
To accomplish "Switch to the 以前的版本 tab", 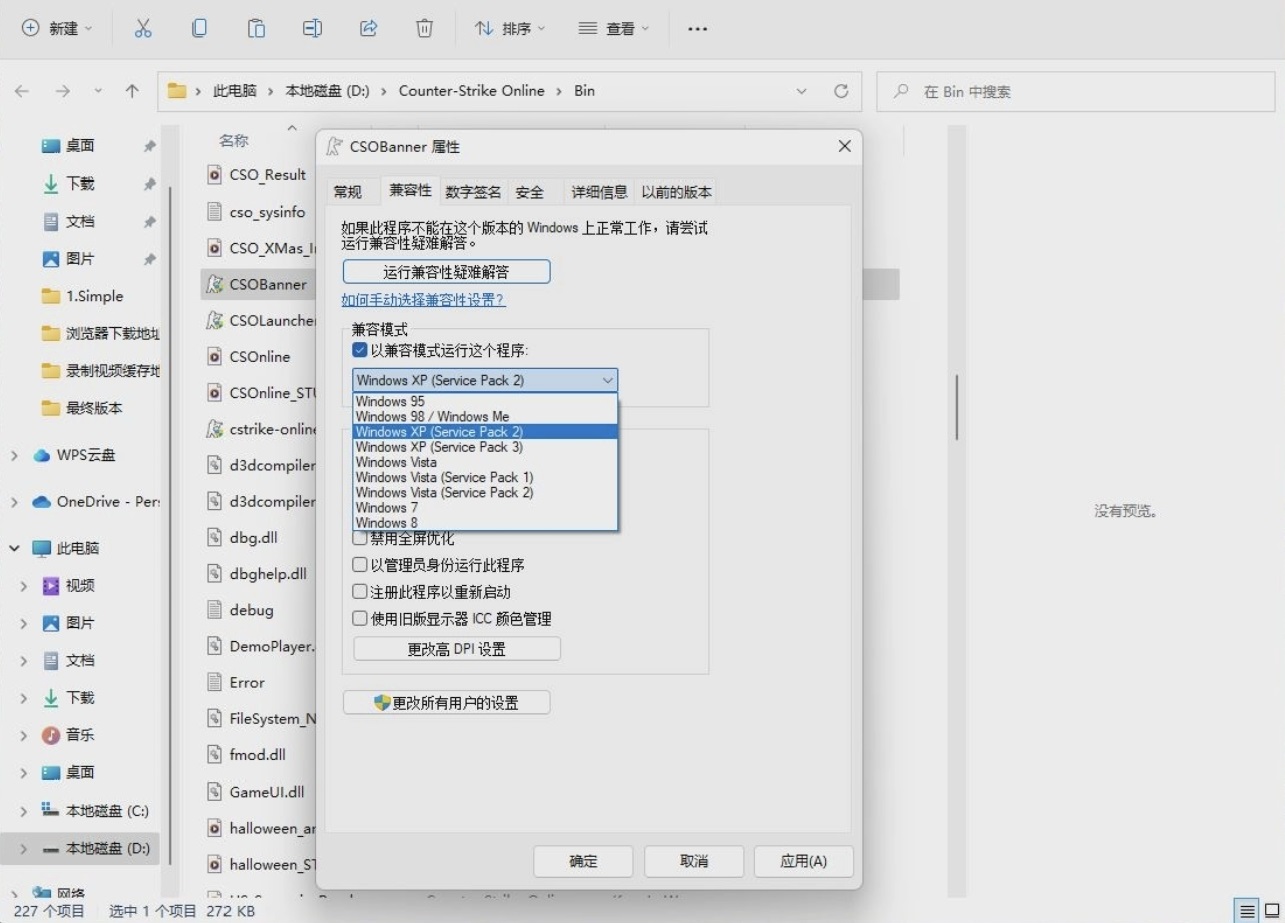I will pyautogui.click(x=677, y=192).
